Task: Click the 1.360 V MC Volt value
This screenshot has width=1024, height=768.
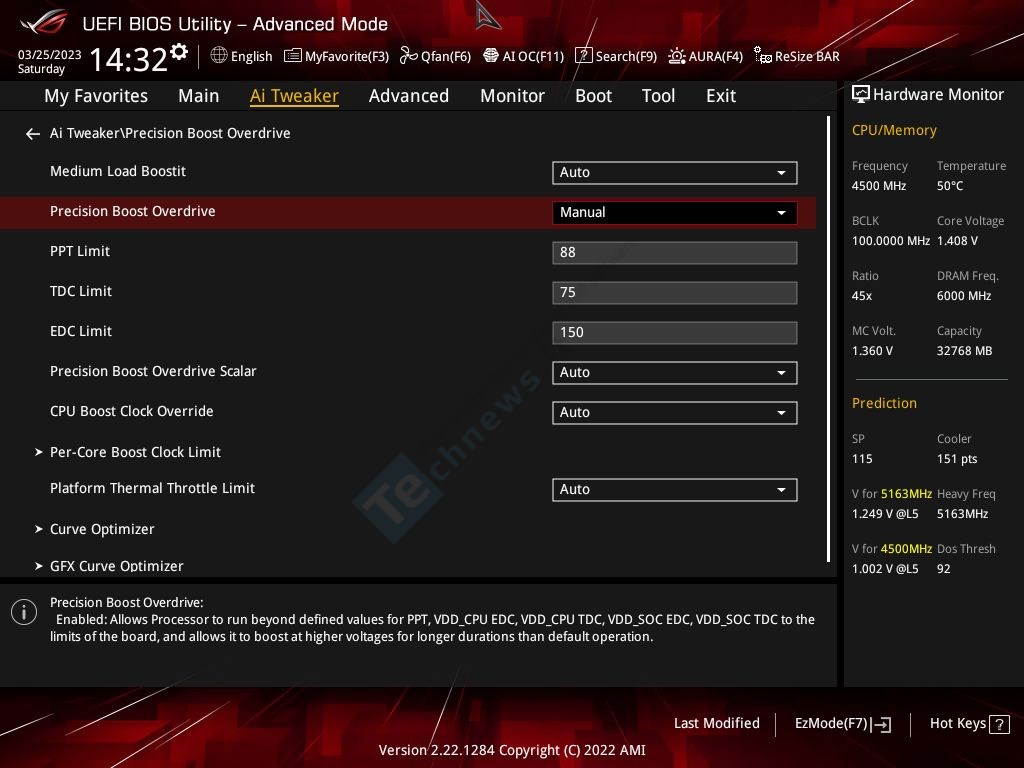Action: pos(872,351)
